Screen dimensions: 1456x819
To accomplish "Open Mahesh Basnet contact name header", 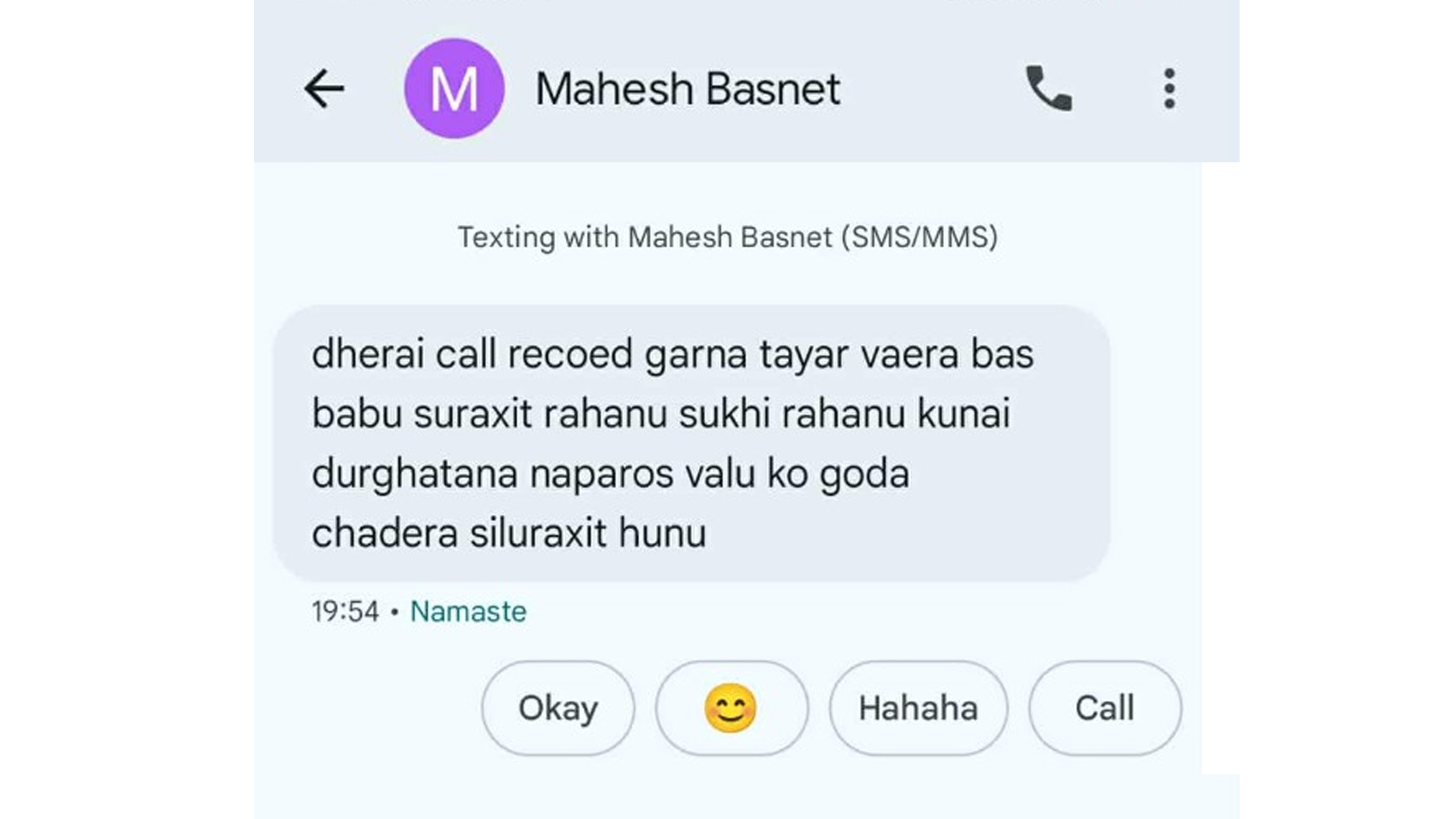I will click(688, 89).
